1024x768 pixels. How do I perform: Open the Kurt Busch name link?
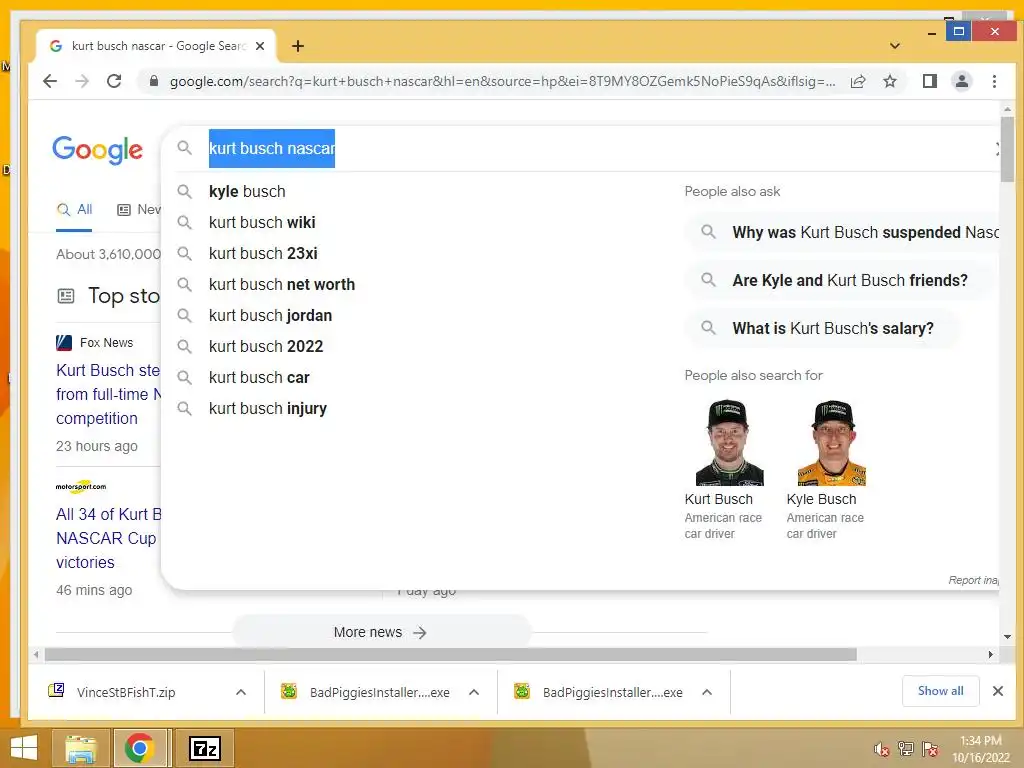[718, 499]
